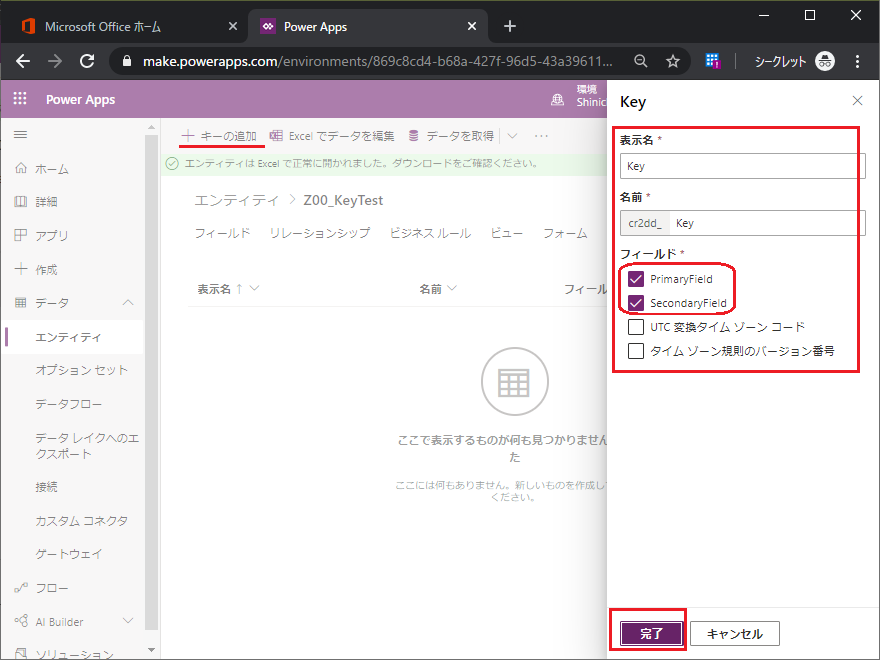Click the Entities breadcrumb link
This screenshot has height=660, width=880.
tap(236, 200)
